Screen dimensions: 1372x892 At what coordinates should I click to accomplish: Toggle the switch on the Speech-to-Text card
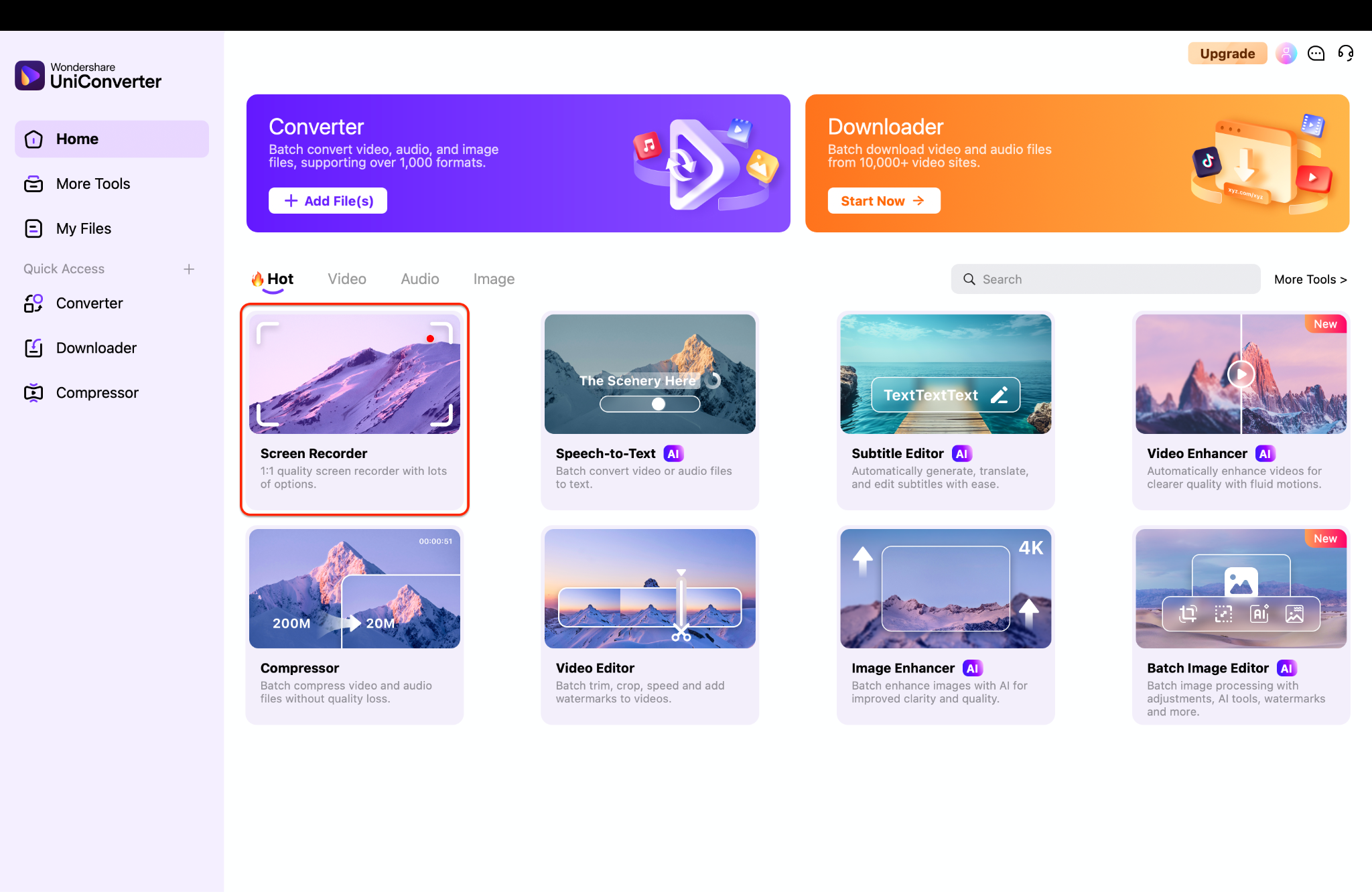[659, 404]
